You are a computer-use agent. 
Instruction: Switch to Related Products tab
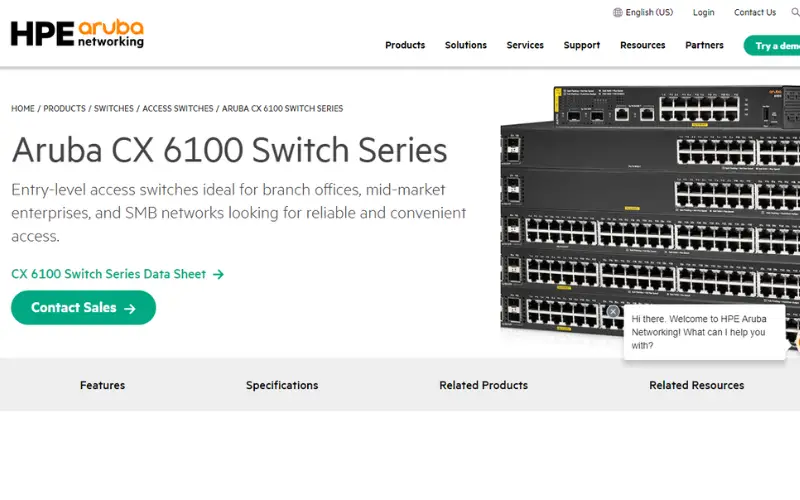click(x=484, y=385)
